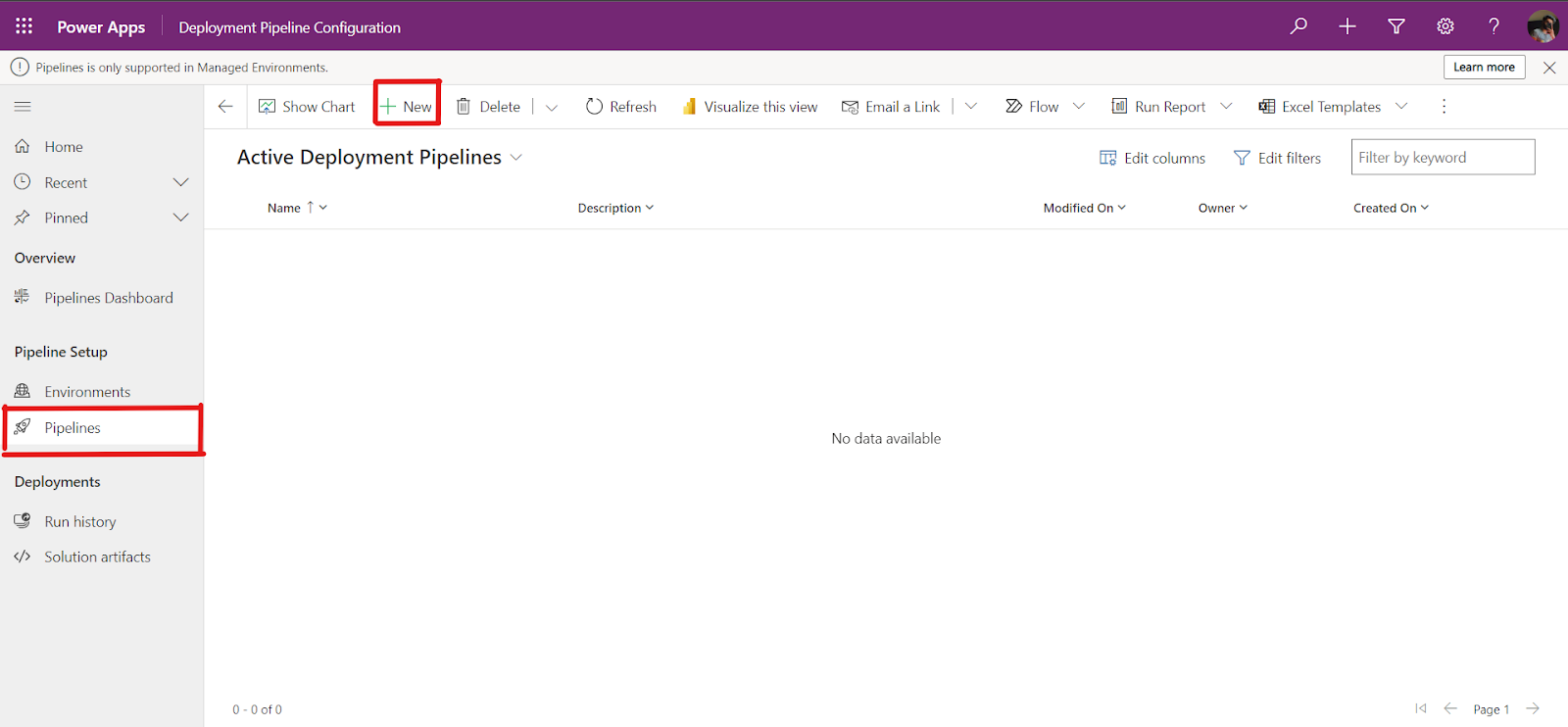
Task: Click the search magnifier icon in header
Action: point(1298,26)
